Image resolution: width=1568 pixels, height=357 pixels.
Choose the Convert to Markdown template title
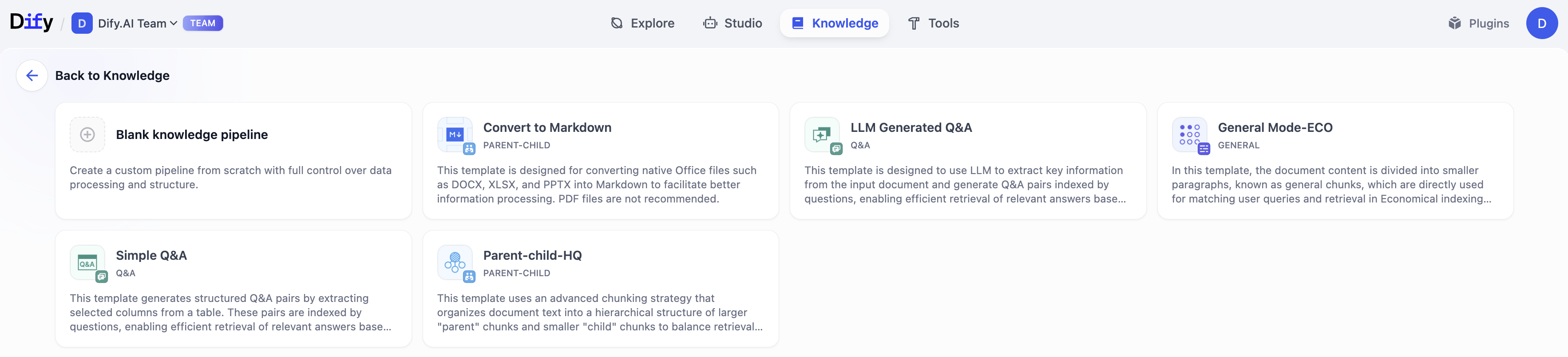pos(547,127)
